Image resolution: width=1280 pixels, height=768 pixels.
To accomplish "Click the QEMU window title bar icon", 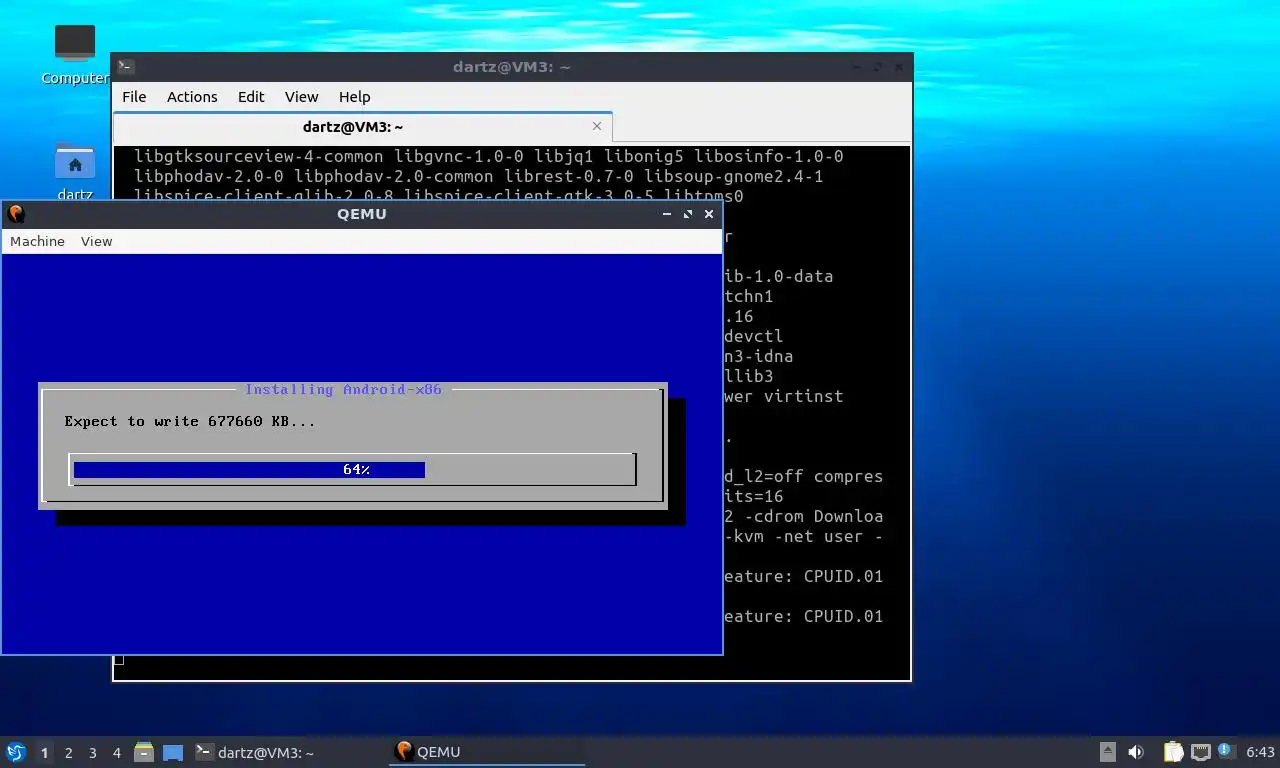I will tap(15, 214).
